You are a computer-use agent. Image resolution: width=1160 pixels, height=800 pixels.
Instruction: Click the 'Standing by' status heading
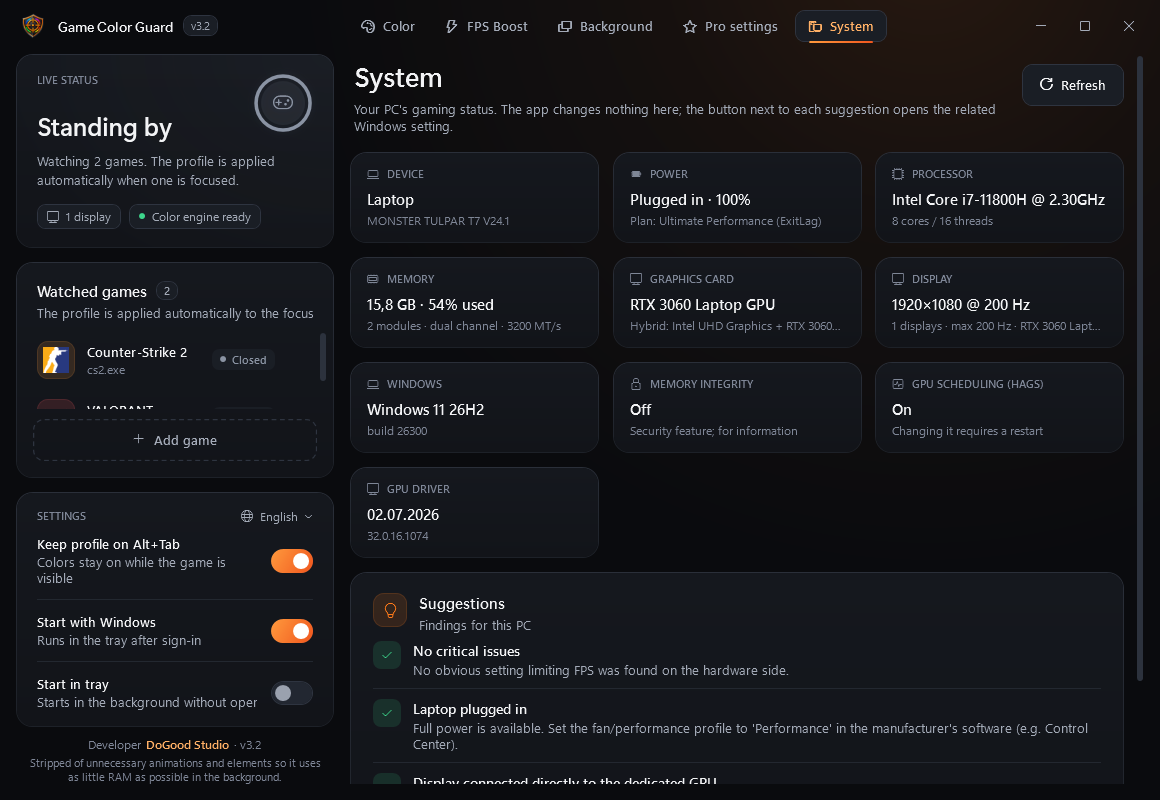pos(104,127)
